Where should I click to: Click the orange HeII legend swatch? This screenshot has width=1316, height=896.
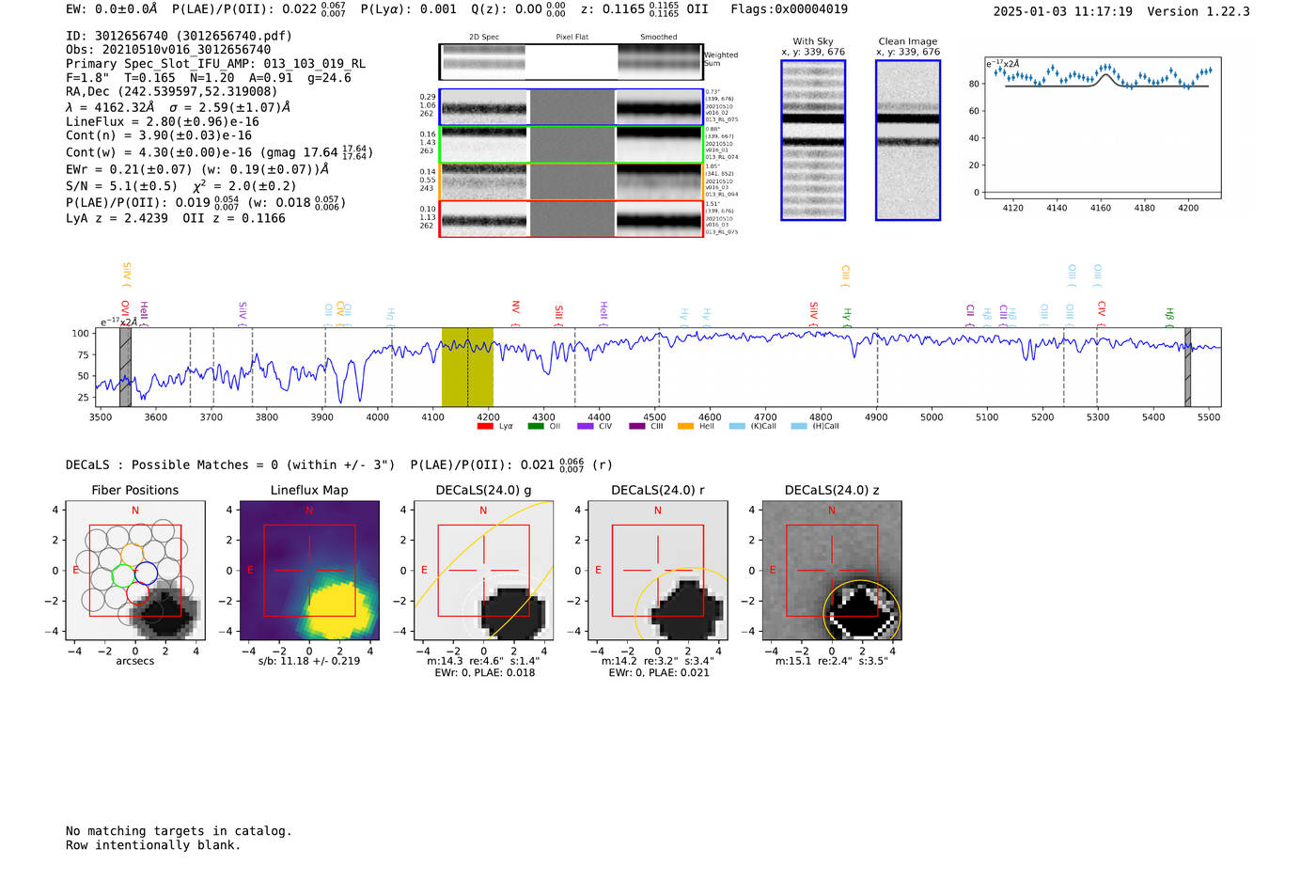(686, 427)
